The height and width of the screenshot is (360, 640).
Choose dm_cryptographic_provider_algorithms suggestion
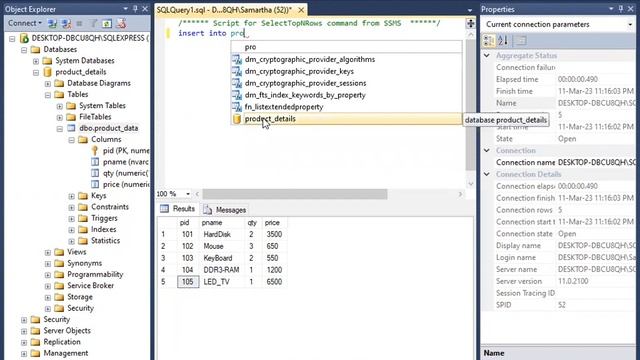(x=347, y=60)
